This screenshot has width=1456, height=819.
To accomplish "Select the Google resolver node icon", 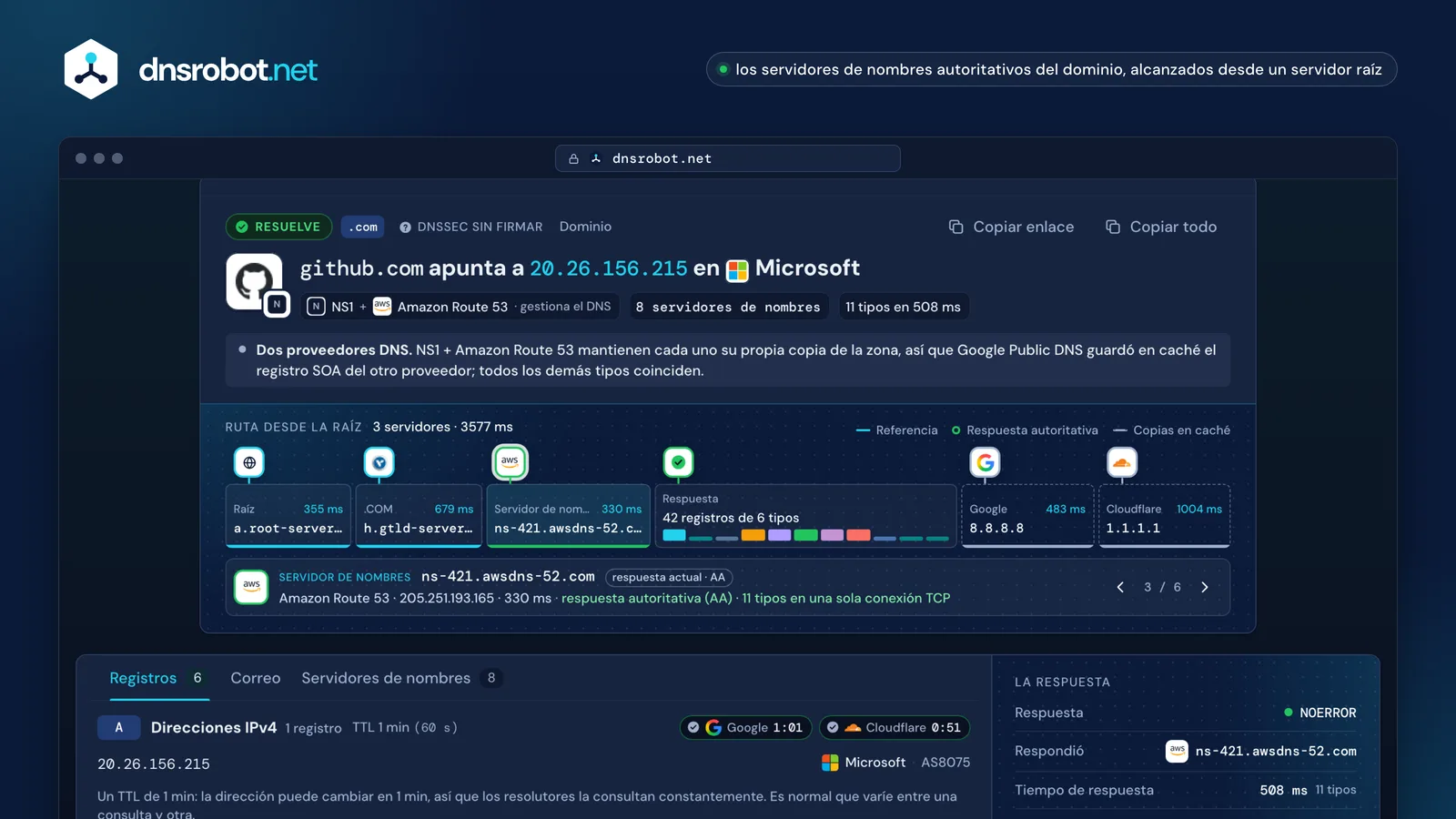I will (985, 462).
